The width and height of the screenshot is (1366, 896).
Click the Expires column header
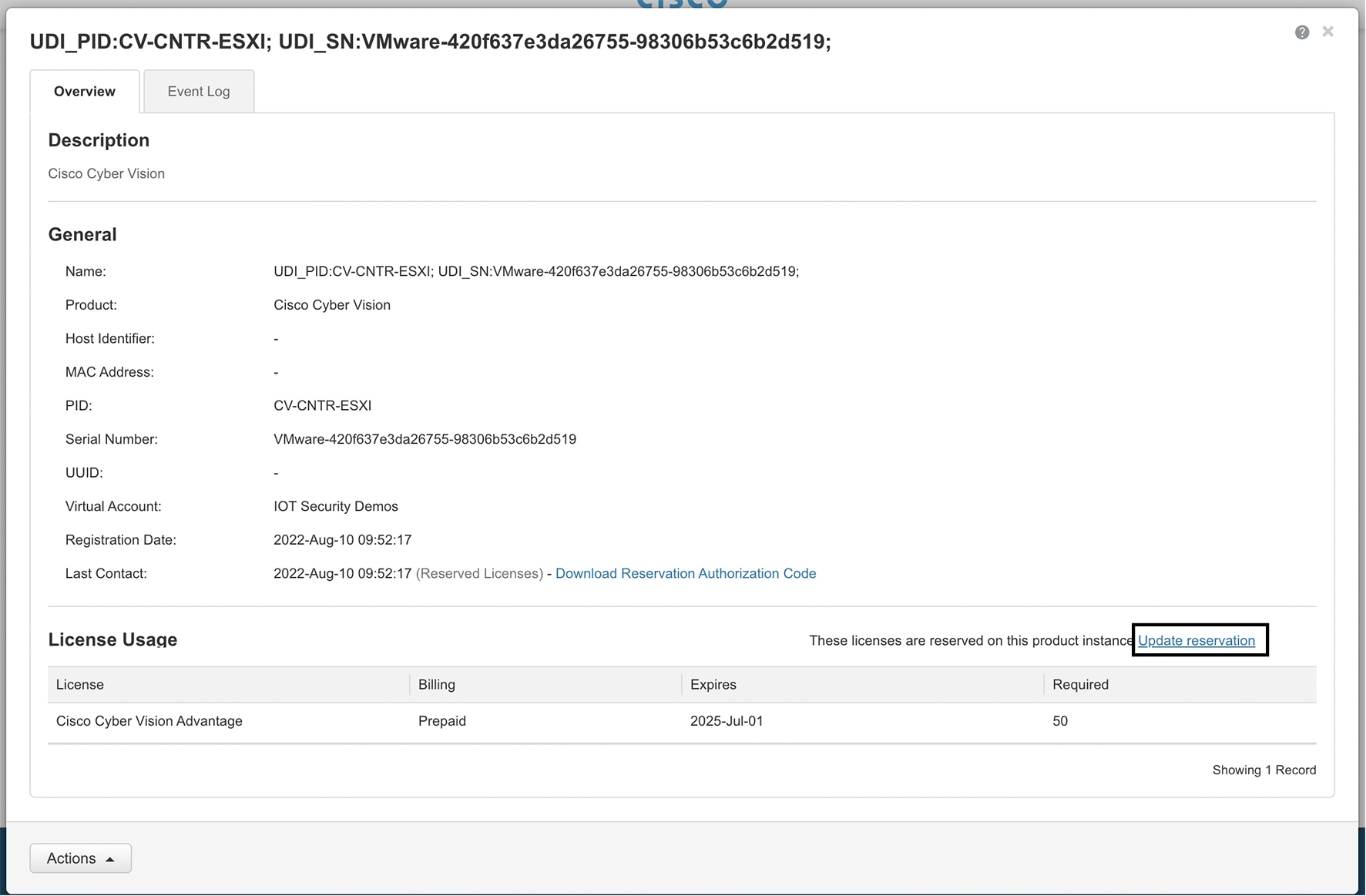(x=713, y=684)
